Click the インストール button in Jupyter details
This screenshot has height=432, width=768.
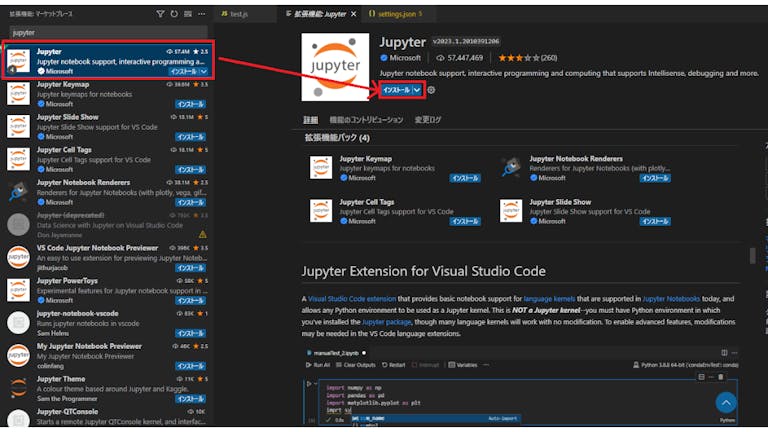pyautogui.click(x=396, y=90)
